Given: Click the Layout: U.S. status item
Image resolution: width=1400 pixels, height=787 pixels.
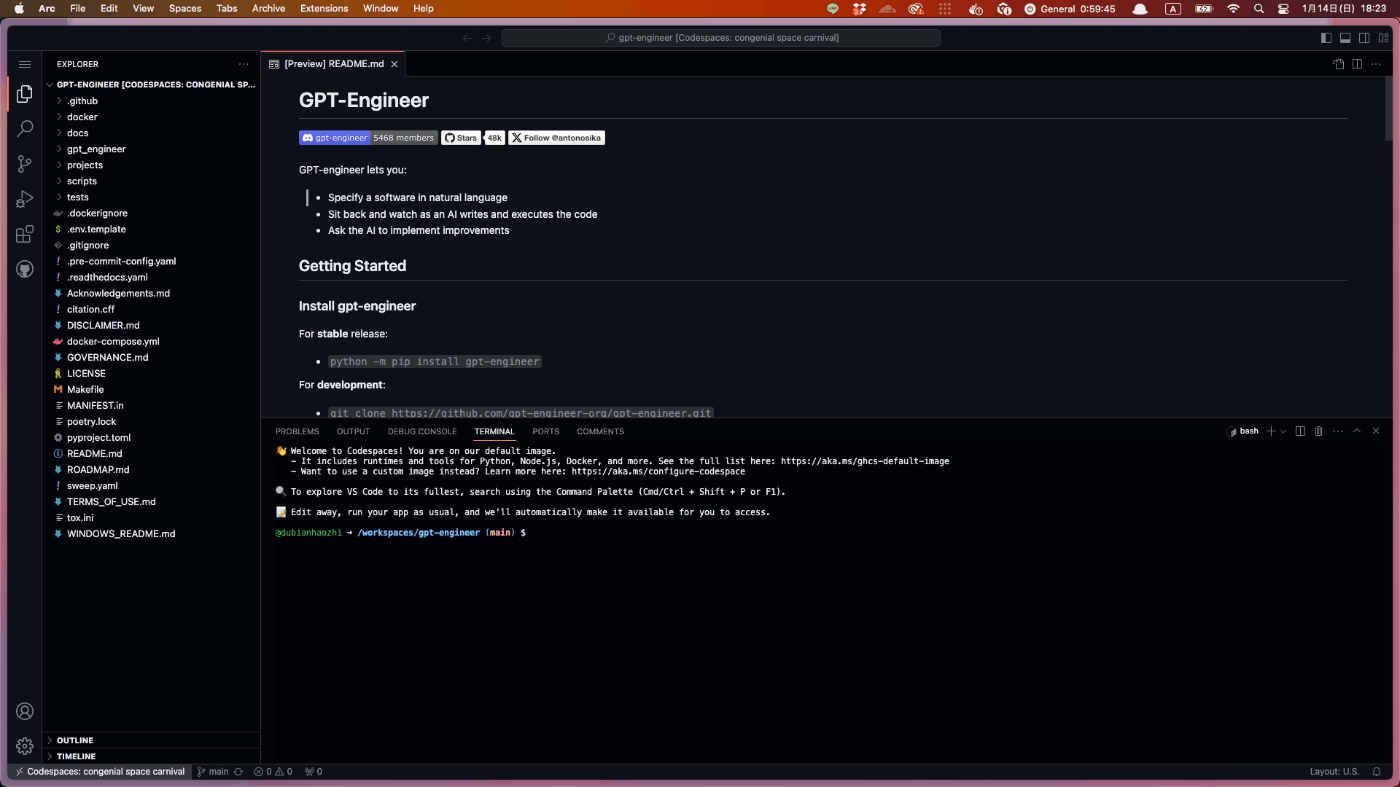Looking at the screenshot, I should point(1334,772).
